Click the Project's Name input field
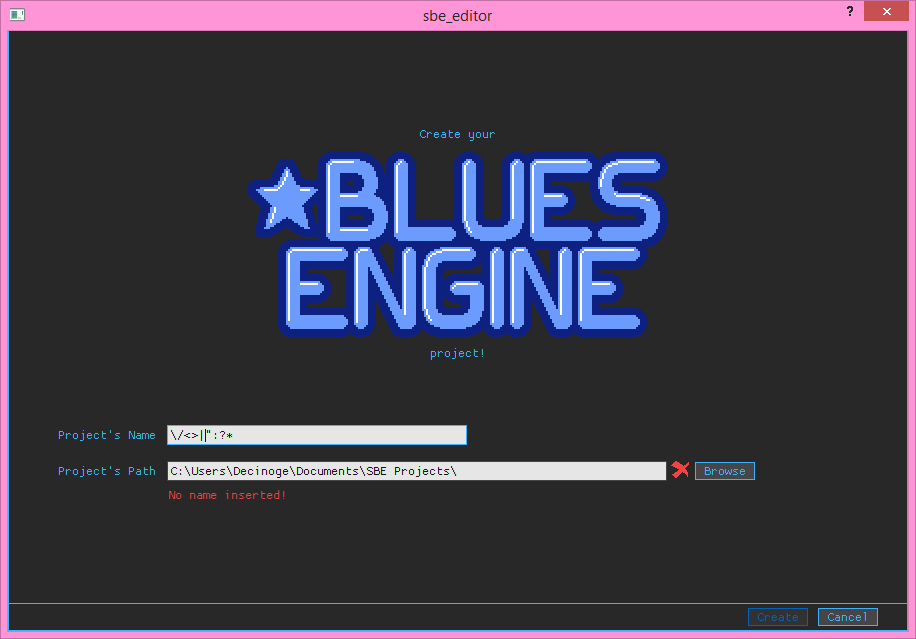 tap(317, 435)
